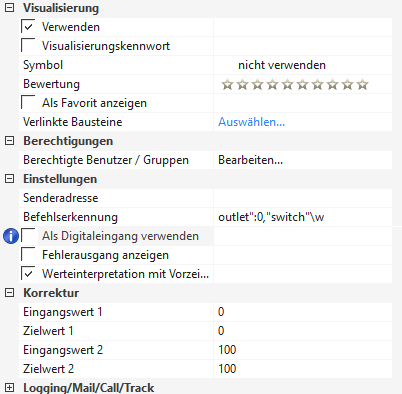Collapse the Berechtigungen section

(9, 141)
